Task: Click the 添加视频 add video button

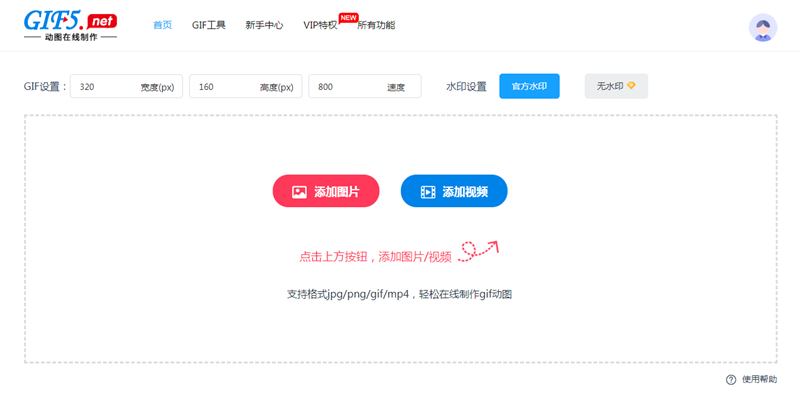Action: pyautogui.click(x=454, y=191)
